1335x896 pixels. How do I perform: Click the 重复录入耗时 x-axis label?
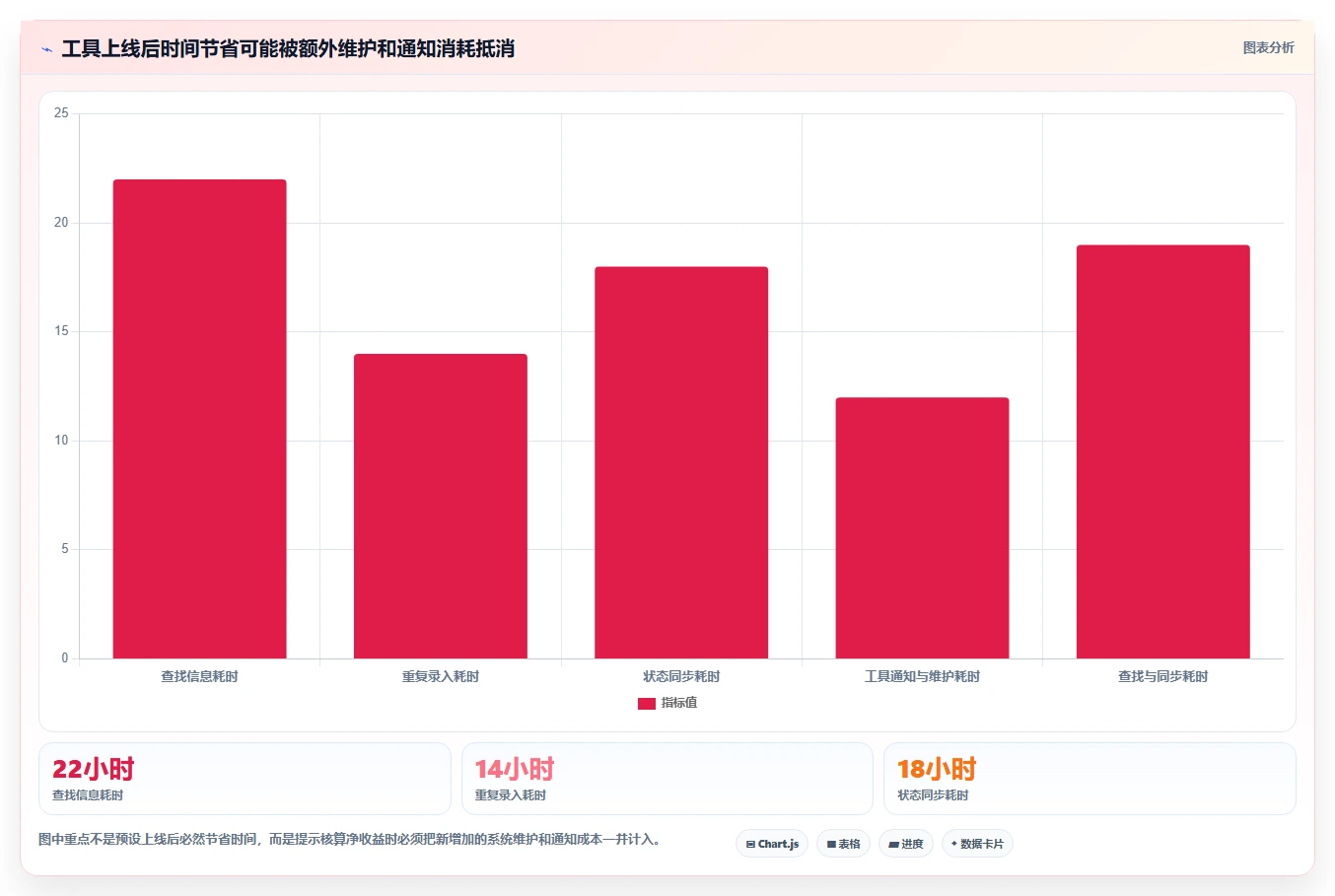click(441, 676)
